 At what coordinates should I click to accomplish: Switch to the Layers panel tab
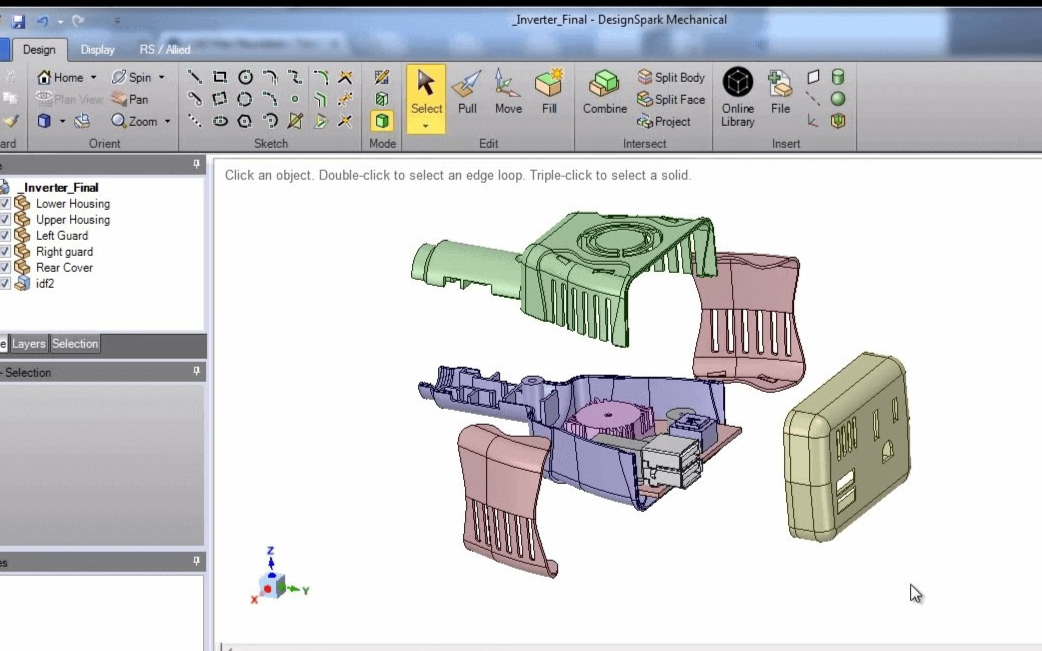[x=29, y=343]
